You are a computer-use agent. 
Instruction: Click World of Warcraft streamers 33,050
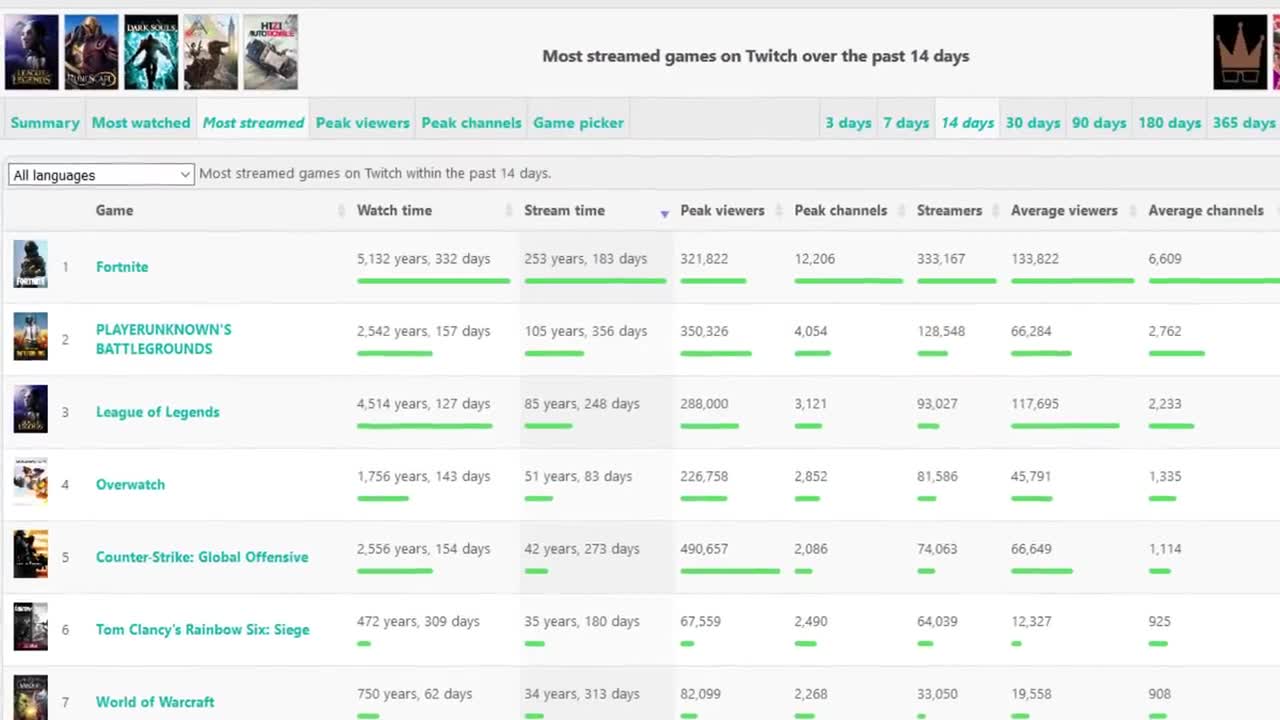(x=937, y=694)
